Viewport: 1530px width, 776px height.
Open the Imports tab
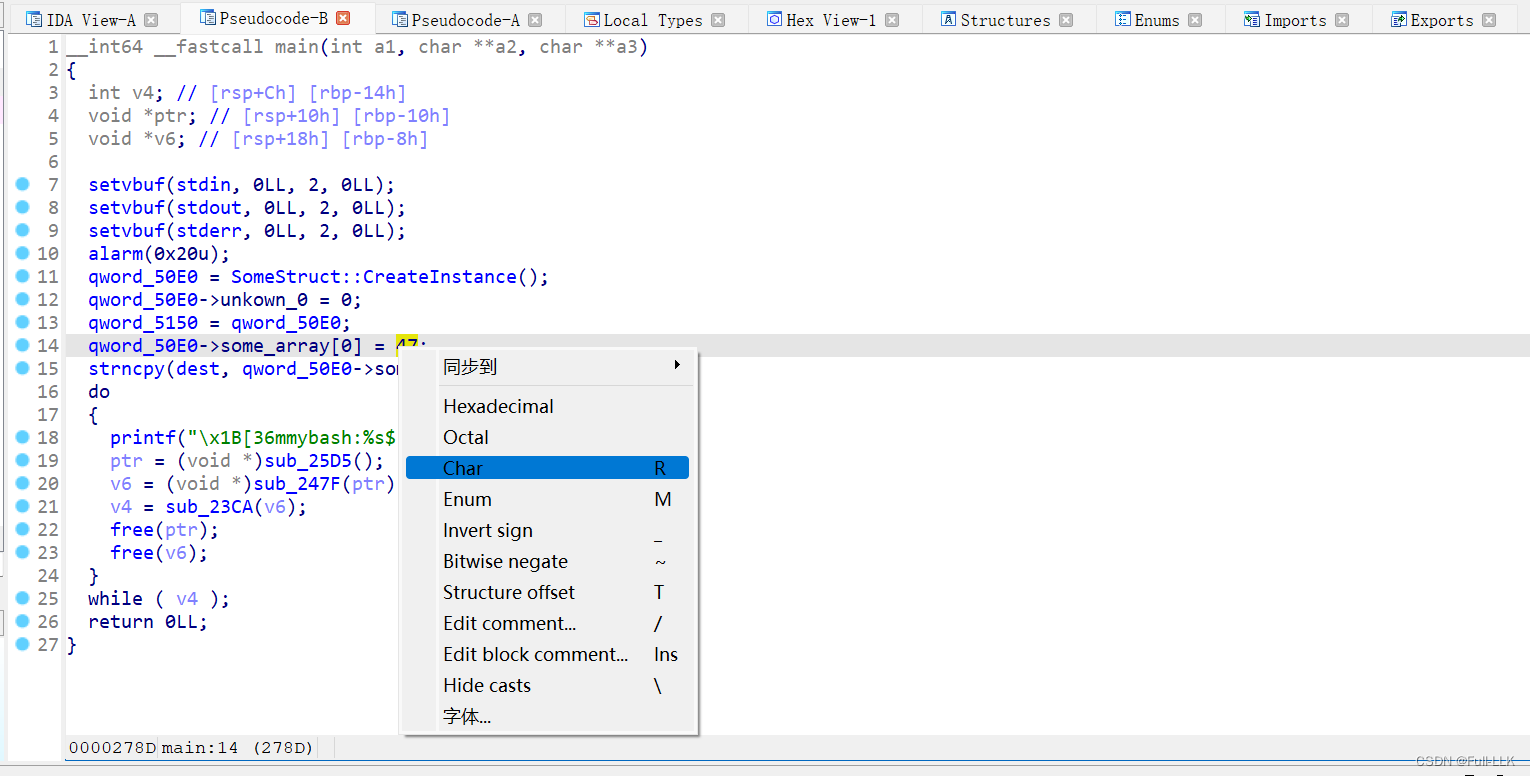(1295, 20)
